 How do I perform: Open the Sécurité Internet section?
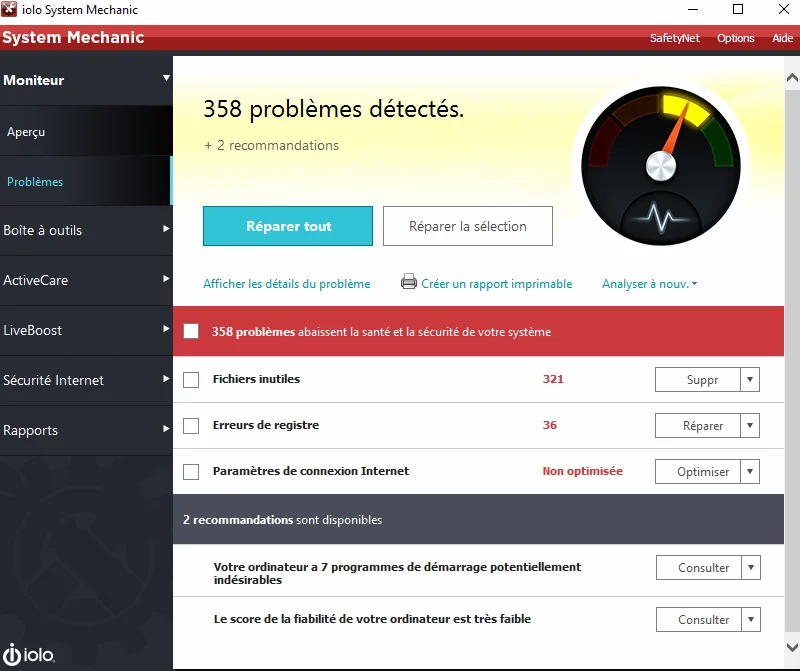(86, 380)
